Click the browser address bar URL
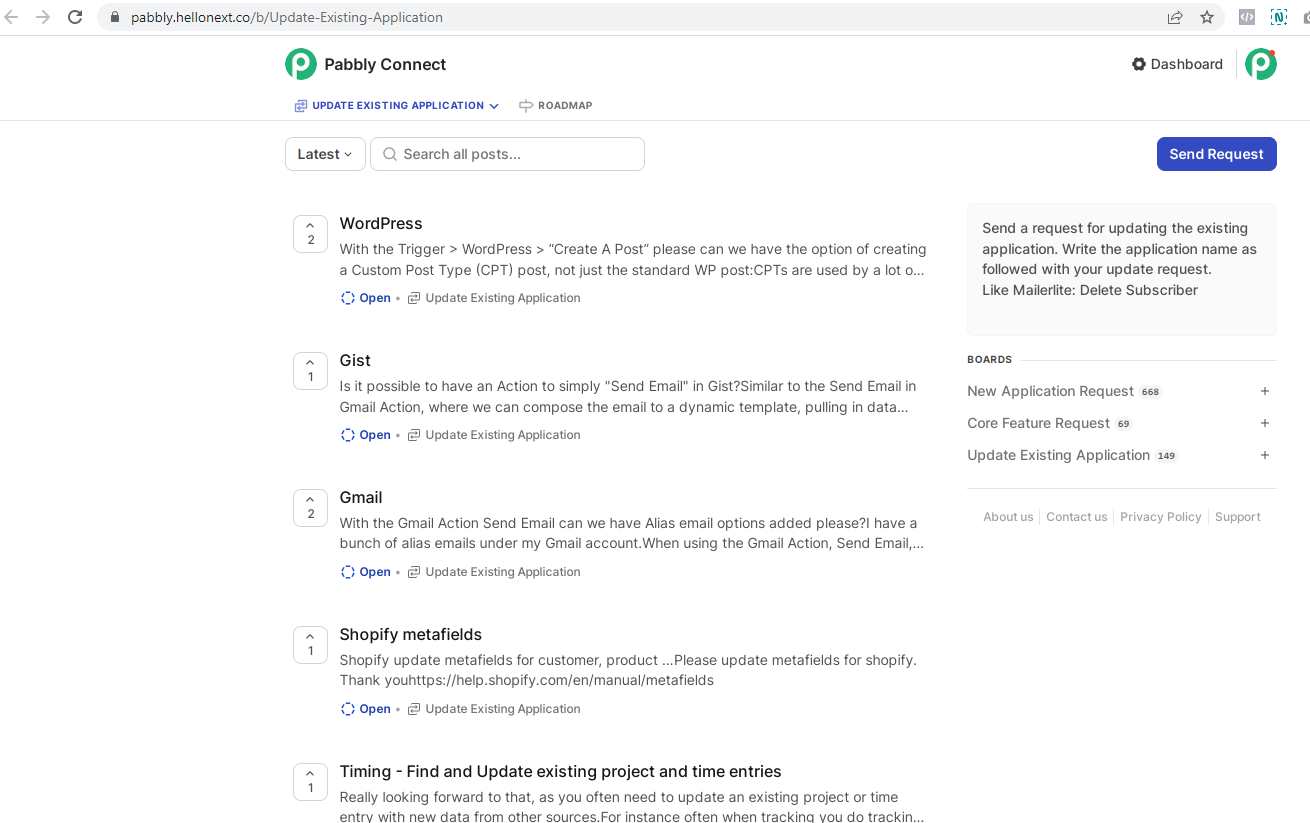1310x823 pixels. (287, 17)
